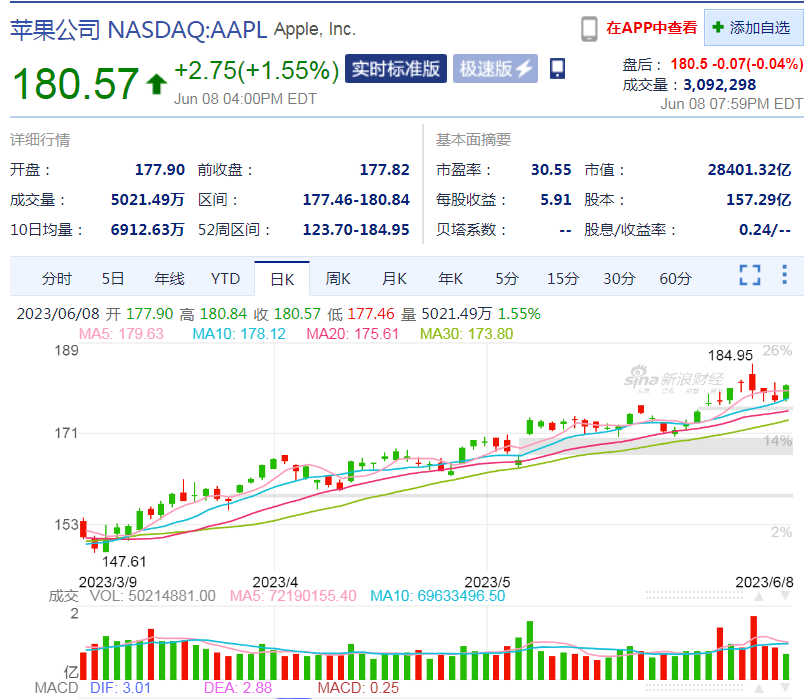Click the 147.61 low price marker
Screen dimensions: 807x699
(124, 562)
